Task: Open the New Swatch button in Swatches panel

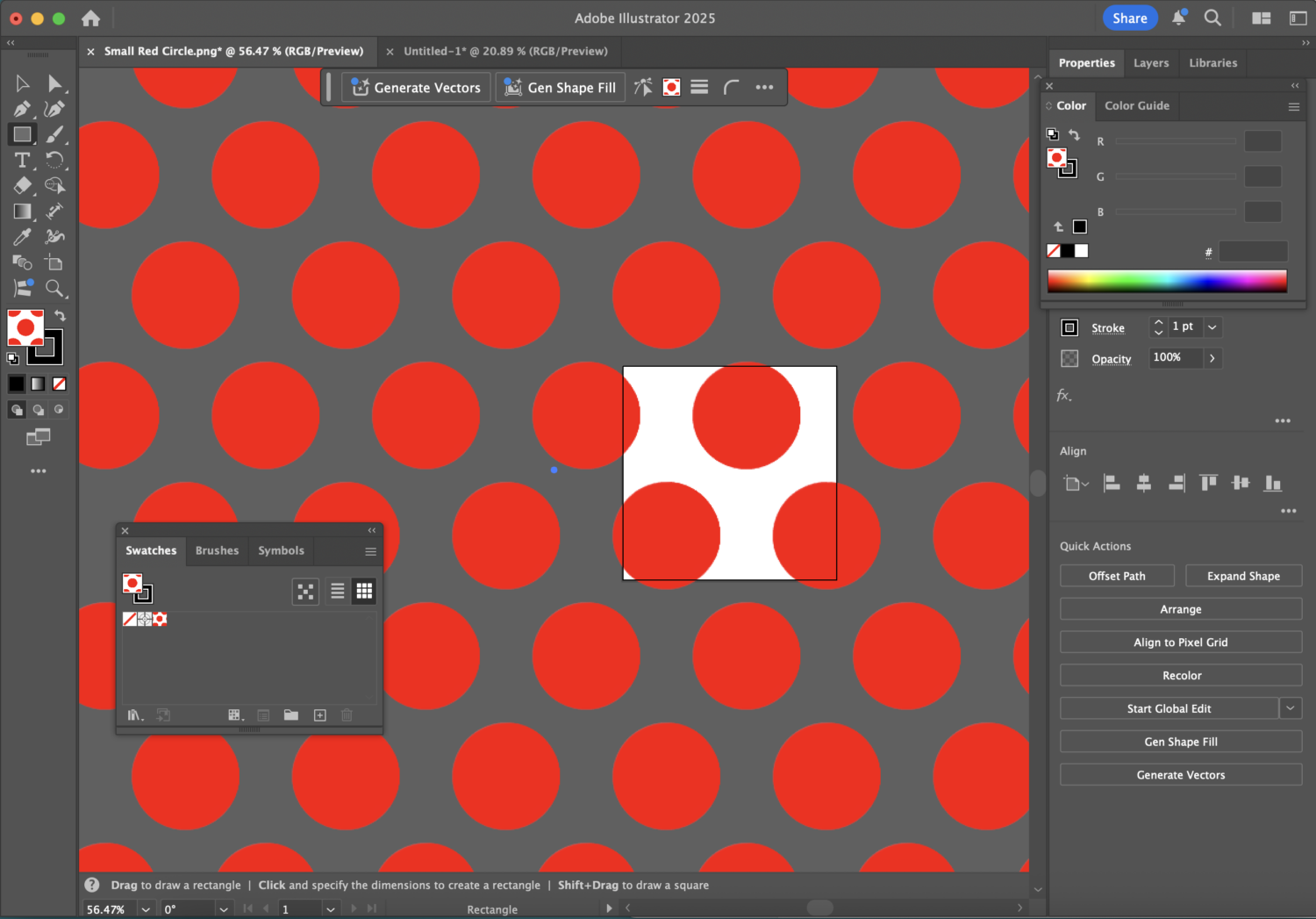Action: tap(320, 715)
